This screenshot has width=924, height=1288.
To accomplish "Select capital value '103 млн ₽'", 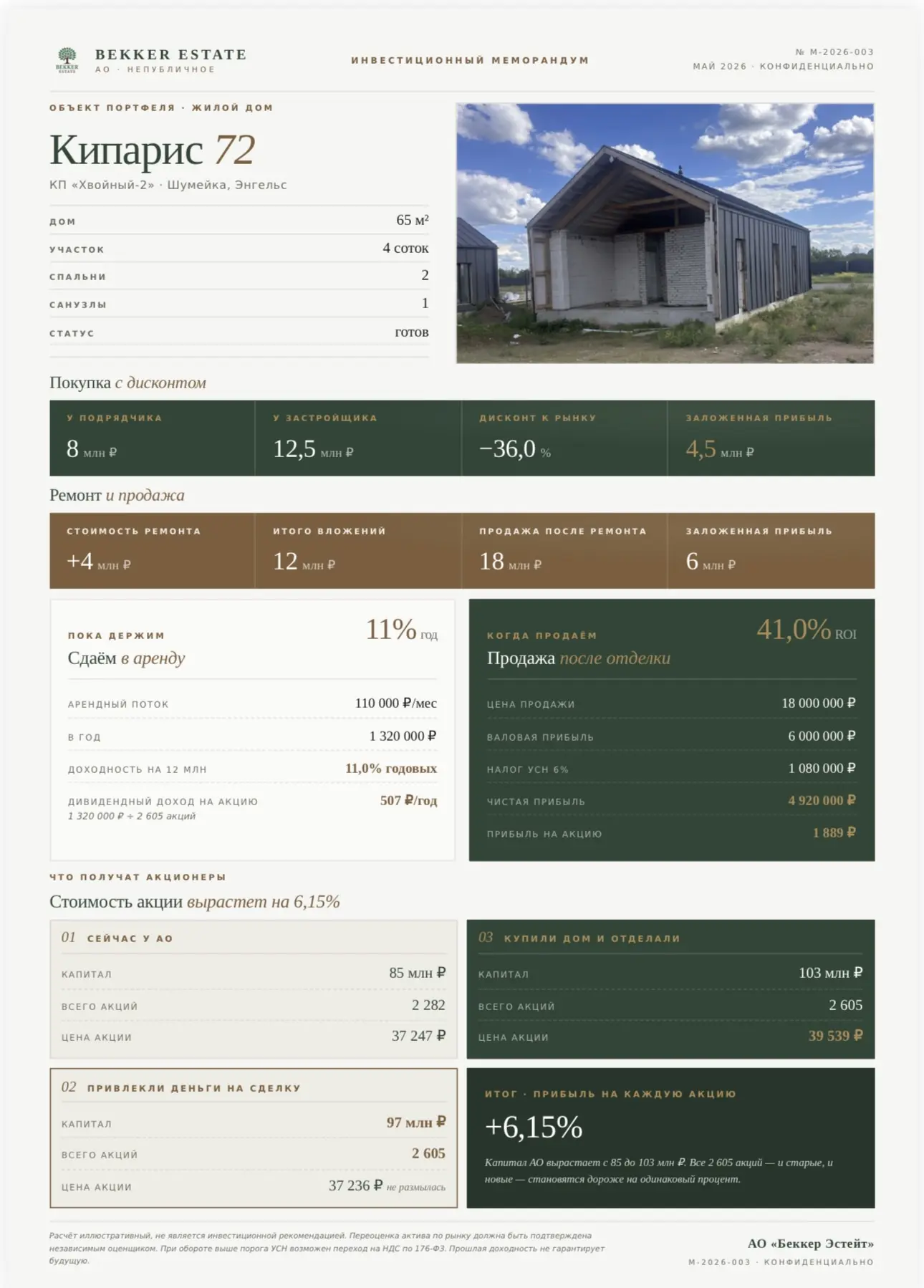I will click(831, 973).
